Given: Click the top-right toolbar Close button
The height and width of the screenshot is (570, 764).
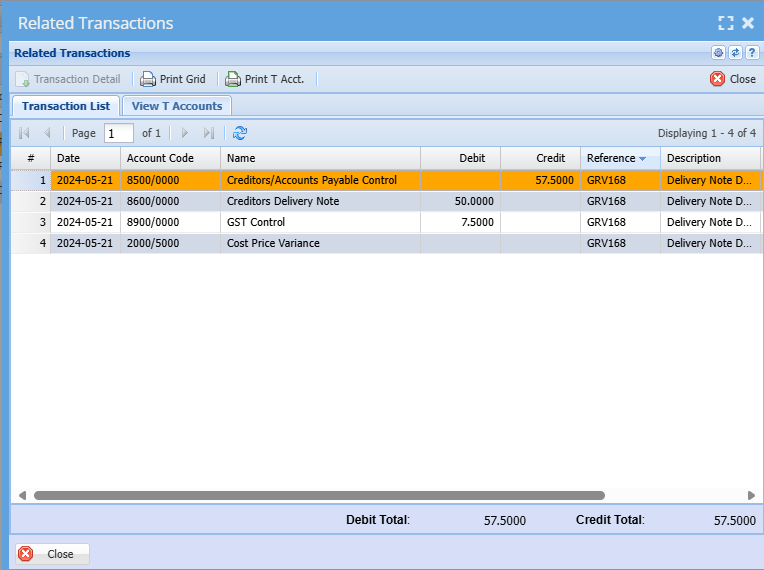Looking at the screenshot, I should coord(733,79).
